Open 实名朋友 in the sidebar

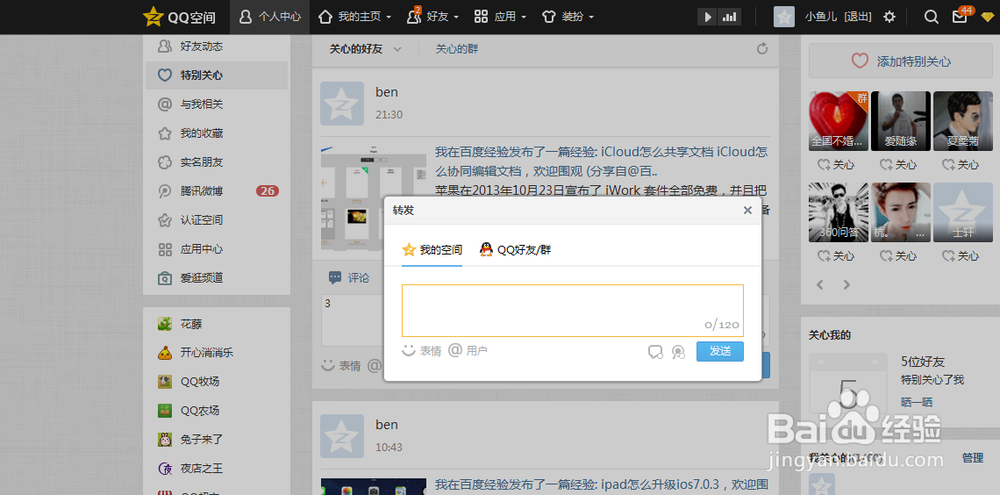217,162
